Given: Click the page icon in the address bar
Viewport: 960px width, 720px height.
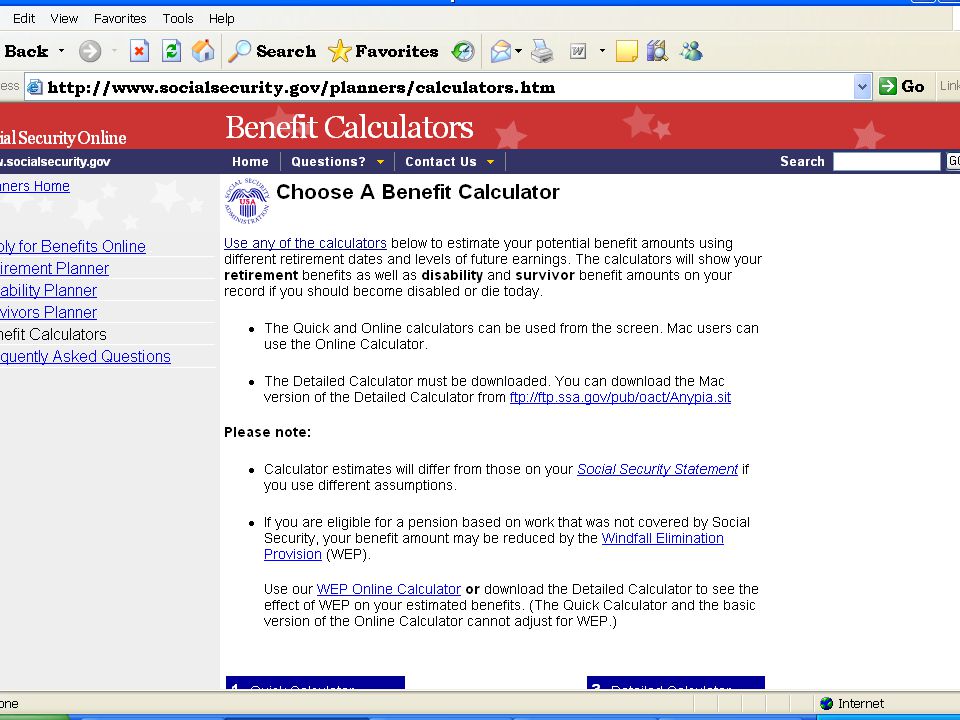Looking at the screenshot, I should coord(35,87).
